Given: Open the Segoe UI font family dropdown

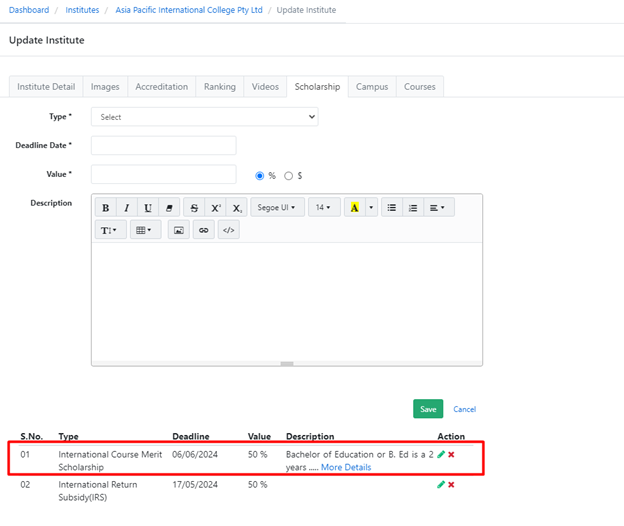Looking at the screenshot, I should click(277, 208).
